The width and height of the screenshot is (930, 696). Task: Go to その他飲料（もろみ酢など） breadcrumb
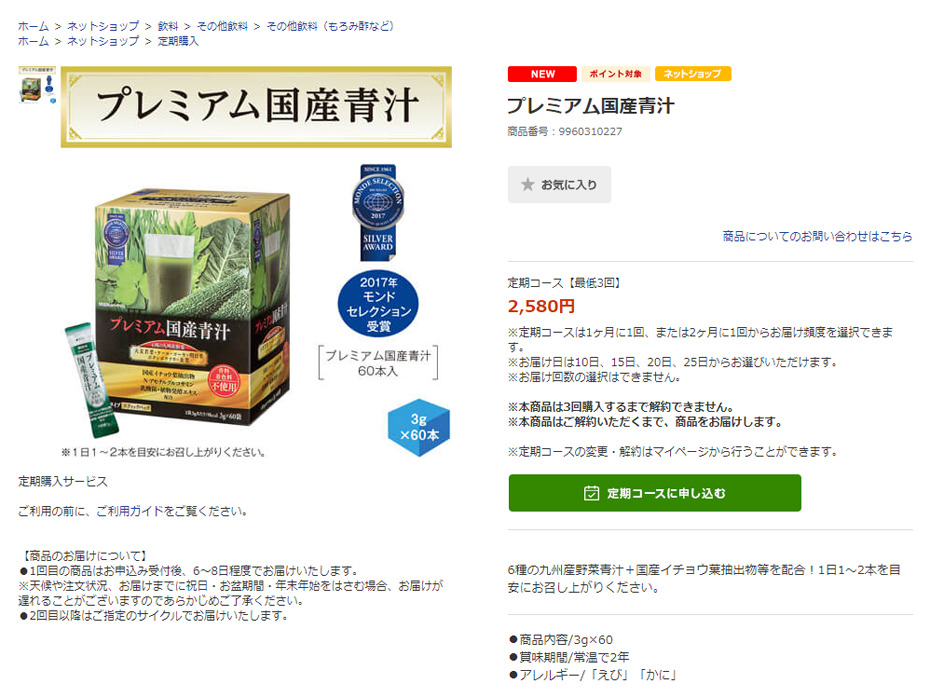tap(330, 26)
